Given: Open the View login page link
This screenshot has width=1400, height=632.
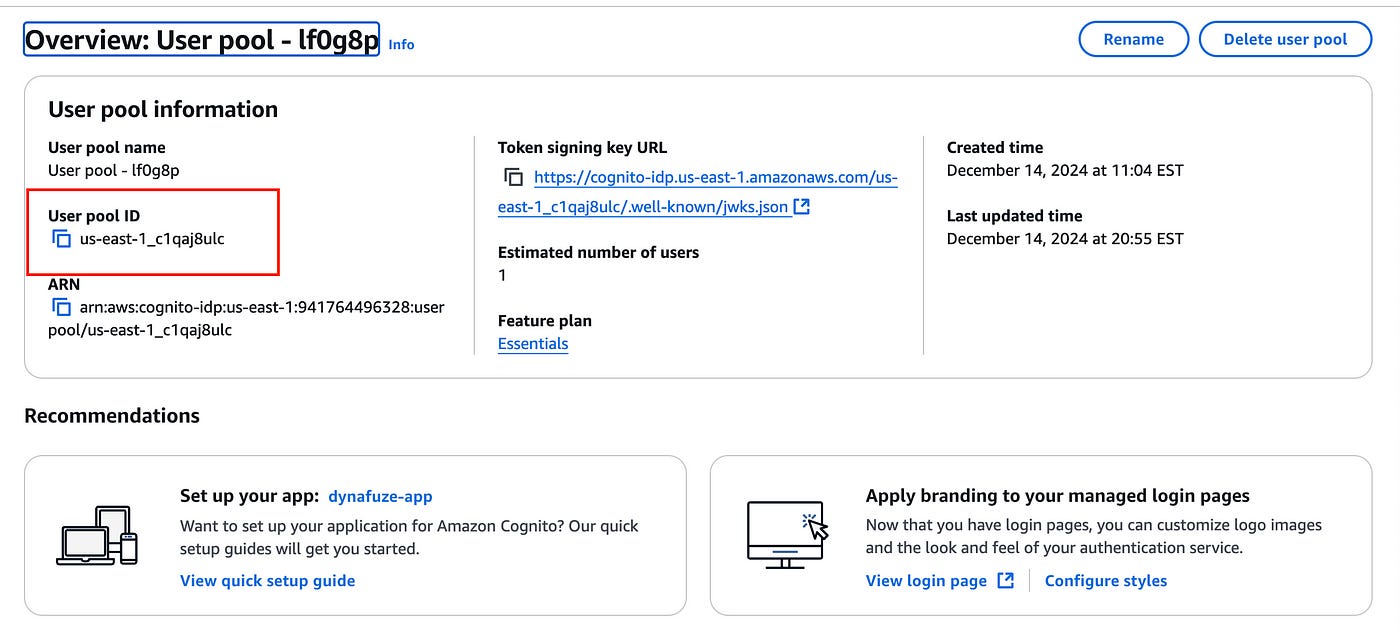Looking at the screenshot, I should coord(926,581).
